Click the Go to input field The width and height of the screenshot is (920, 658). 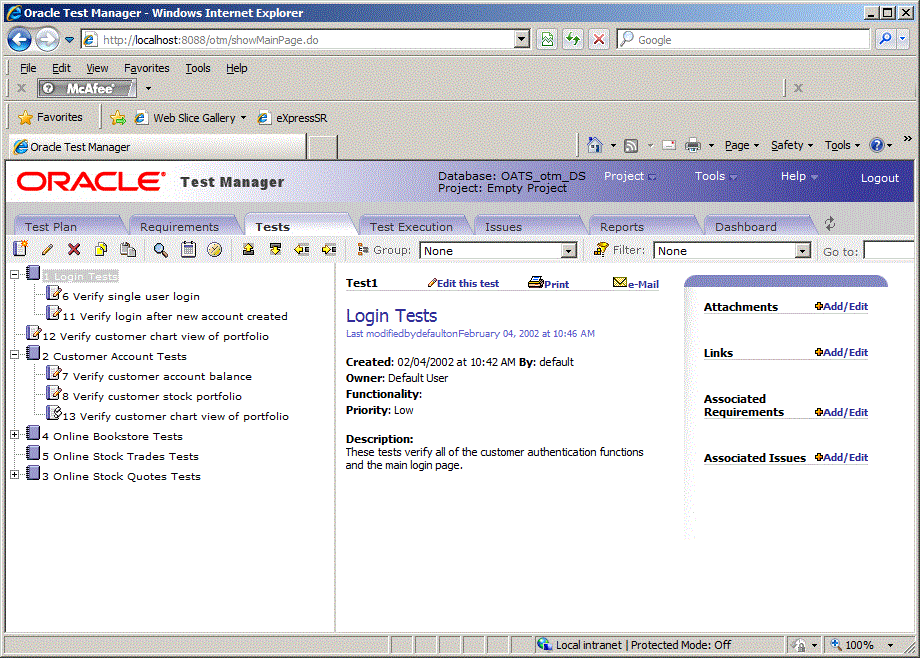click(x=888, y=251)
